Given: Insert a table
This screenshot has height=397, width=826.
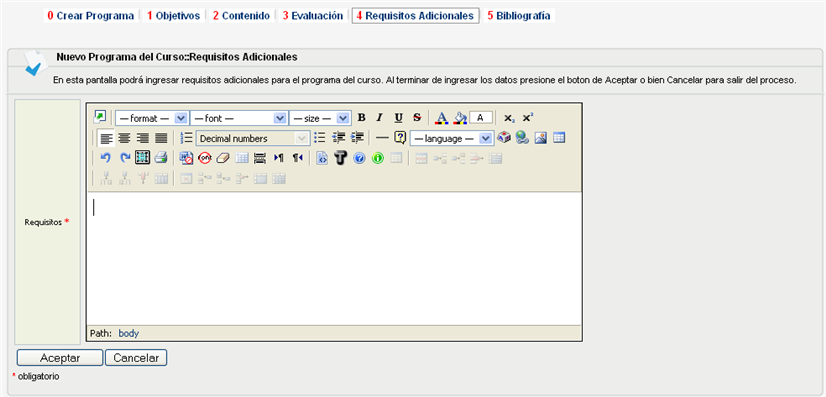Looking at the screenshot, I should pyautogui.click(x=559, y=138).
